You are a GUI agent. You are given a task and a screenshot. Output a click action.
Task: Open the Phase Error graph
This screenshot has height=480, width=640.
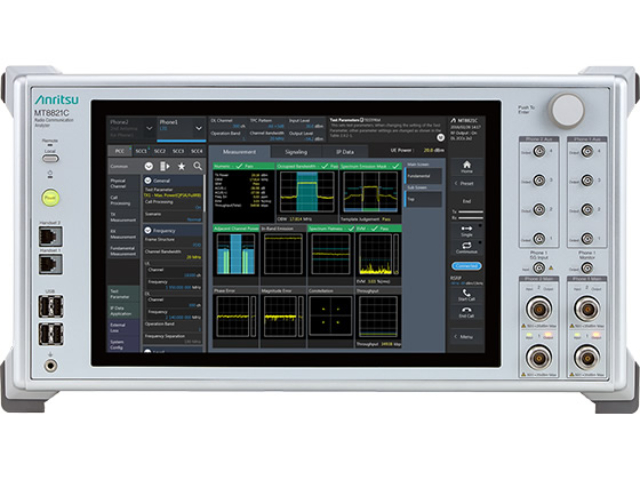point(236,318)
